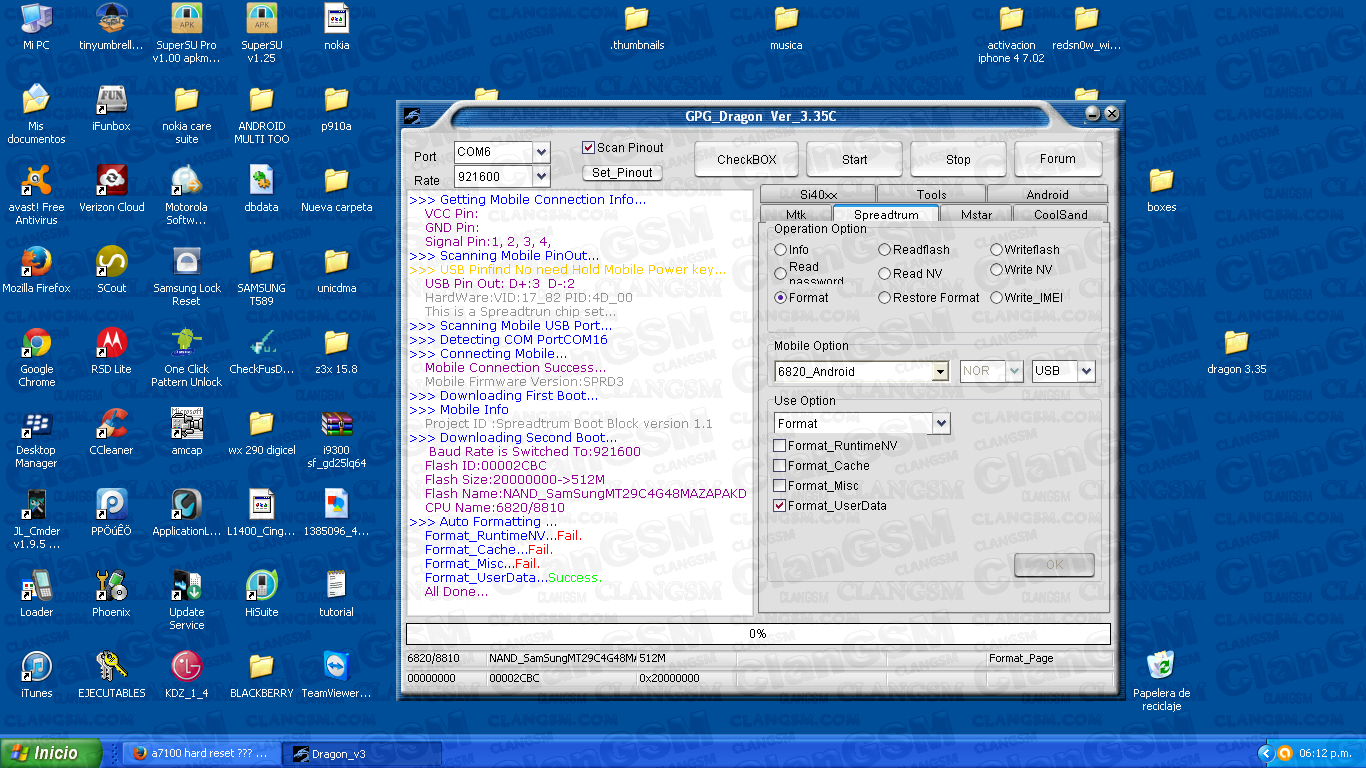Uncheck the Format_UserData checkbox
Viewport: 1366px width, 768px height.
tap(780, 506)
